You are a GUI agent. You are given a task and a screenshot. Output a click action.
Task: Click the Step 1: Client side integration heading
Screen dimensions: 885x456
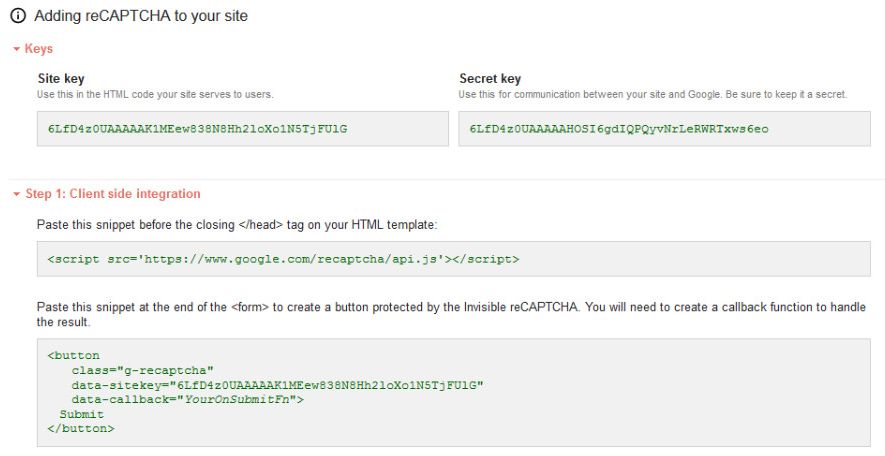113,194
